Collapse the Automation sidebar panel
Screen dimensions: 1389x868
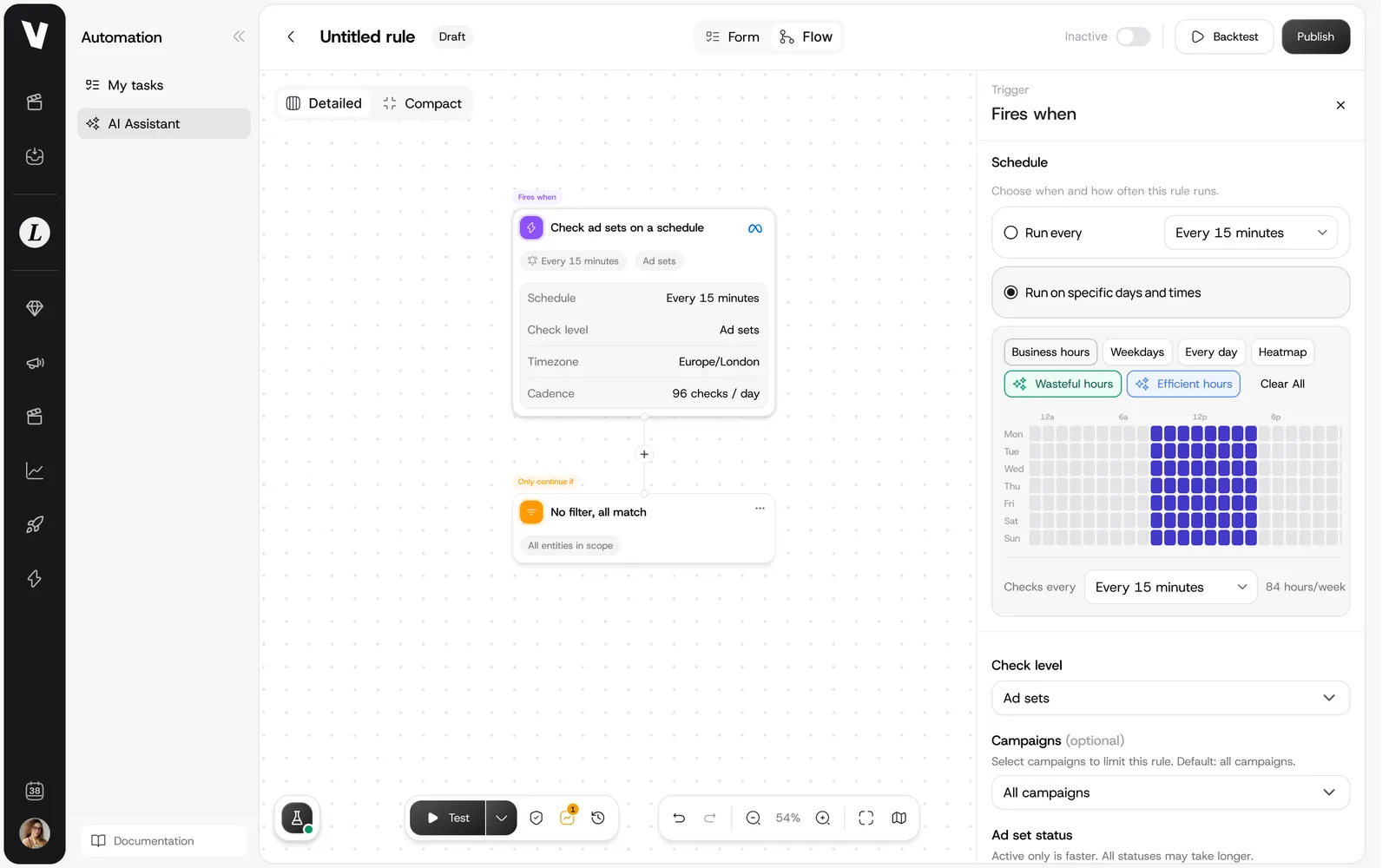point(239,36)
